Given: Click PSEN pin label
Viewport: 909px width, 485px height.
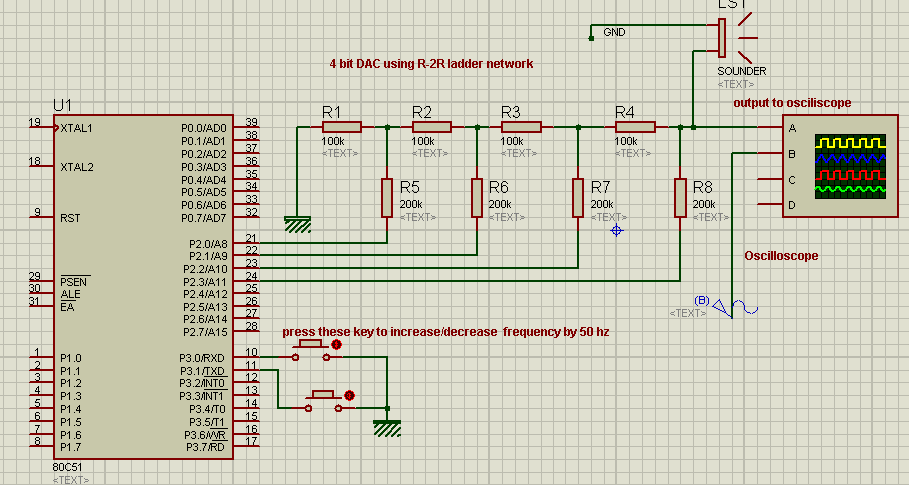Looking at the screenshot, I should (x=74, y=282).
